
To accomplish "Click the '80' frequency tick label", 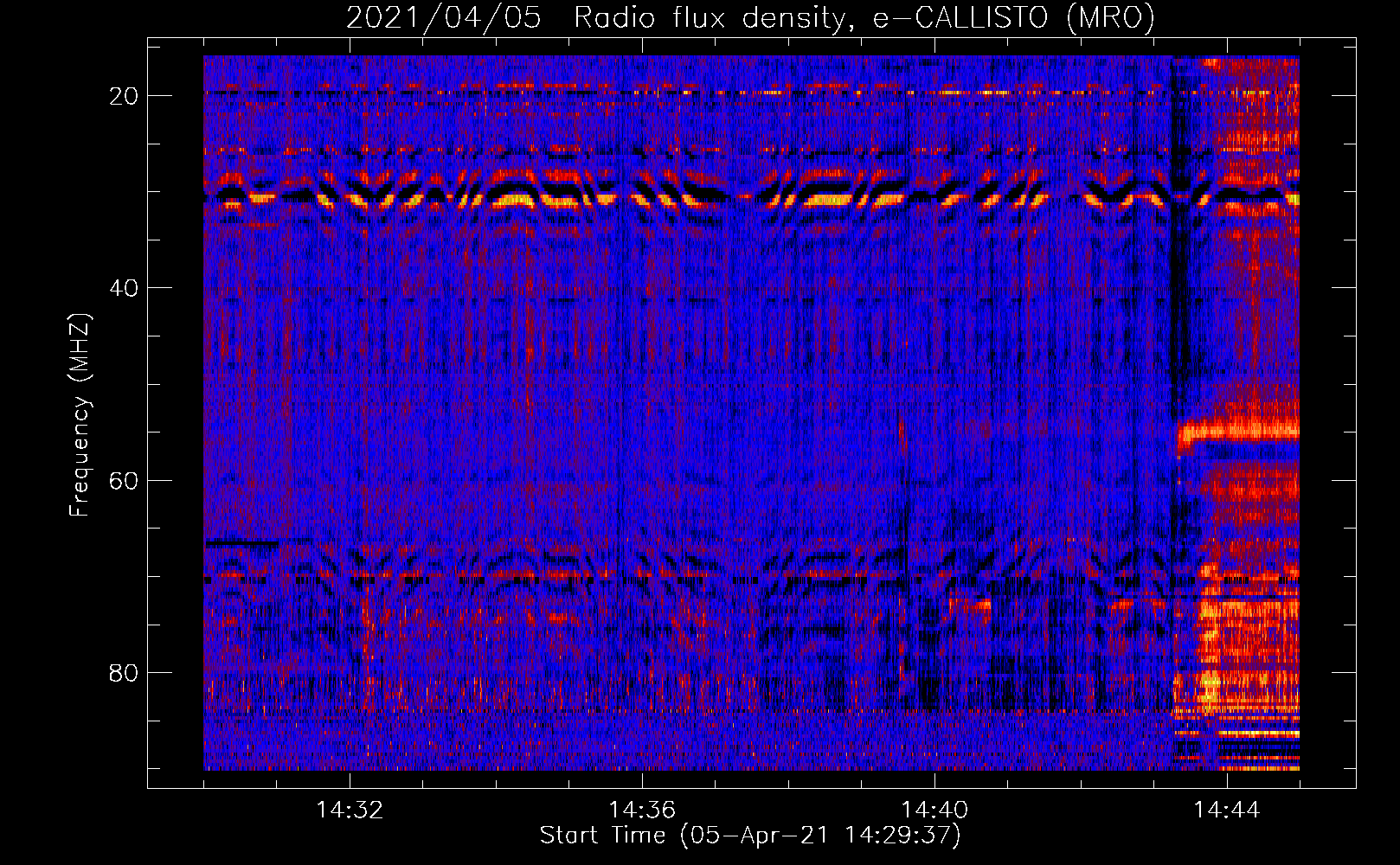I will click(x=124, y=672).
